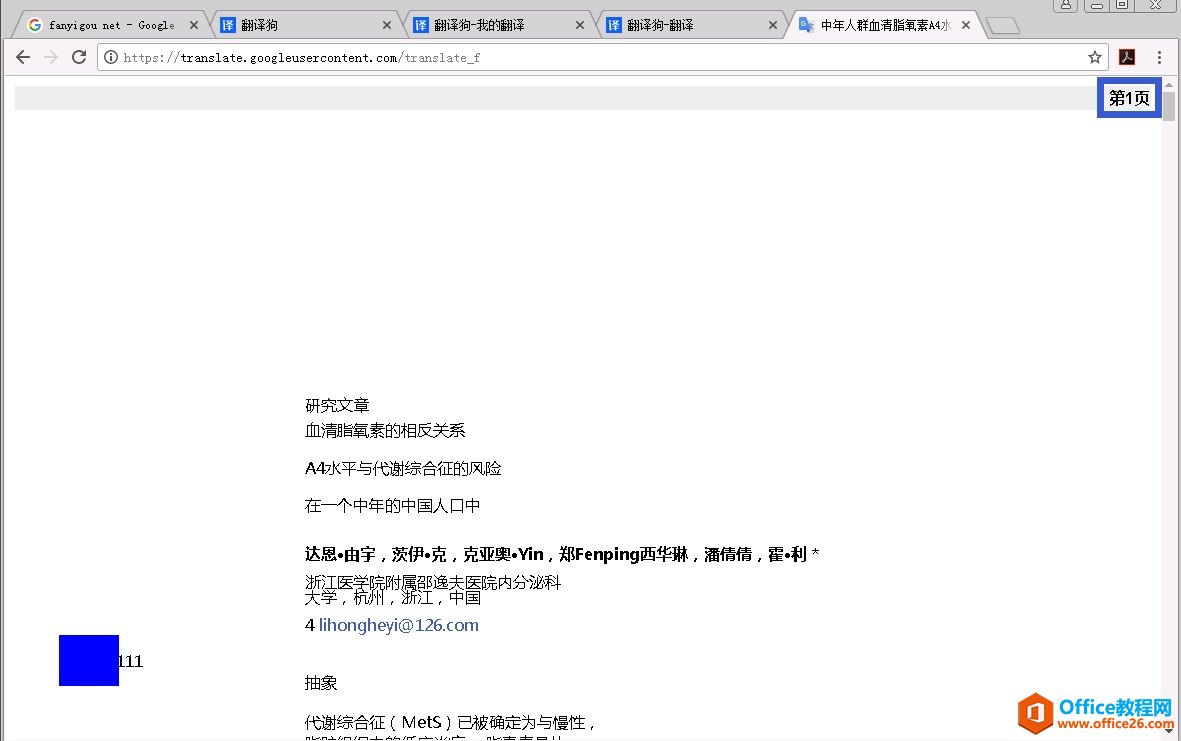Click the 第1页 page indicator button

(1129, 98)
